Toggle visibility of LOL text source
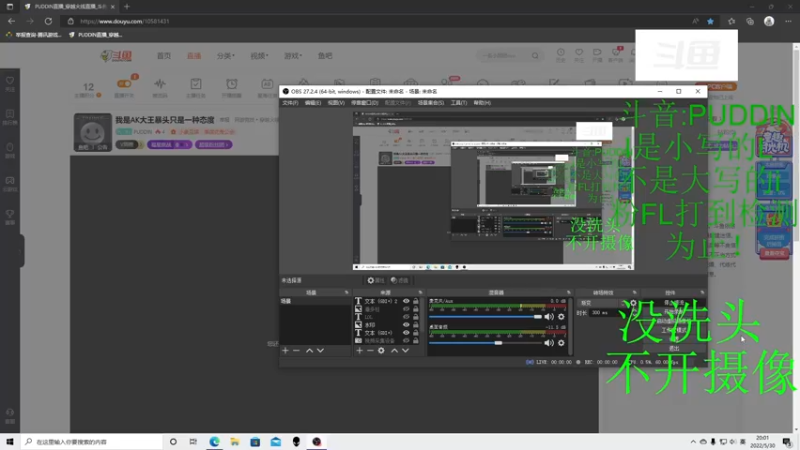This screenshot has width=800, height=450. (406, 317)
